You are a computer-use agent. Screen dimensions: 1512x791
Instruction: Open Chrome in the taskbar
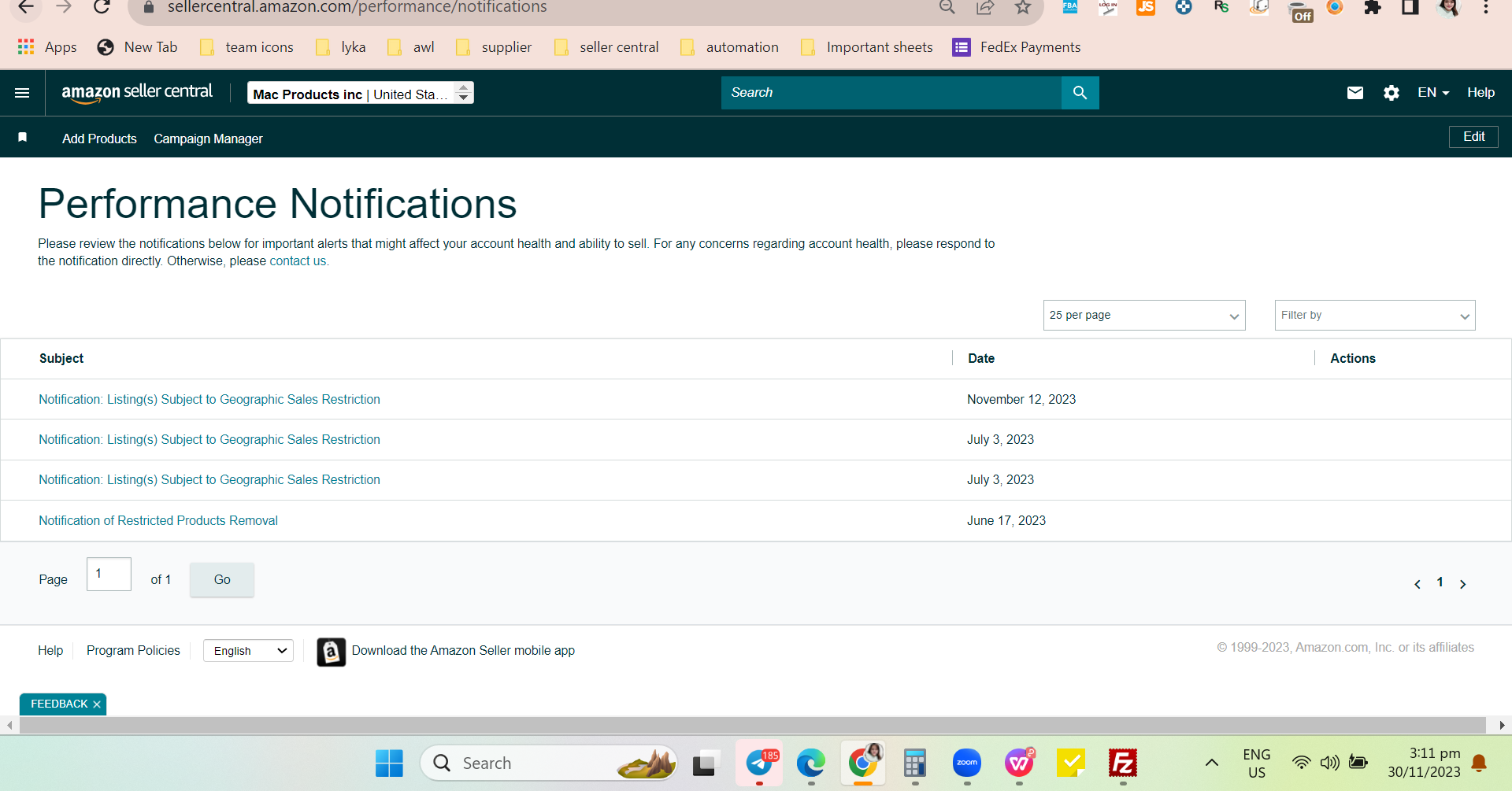click(x=863, y=763)
